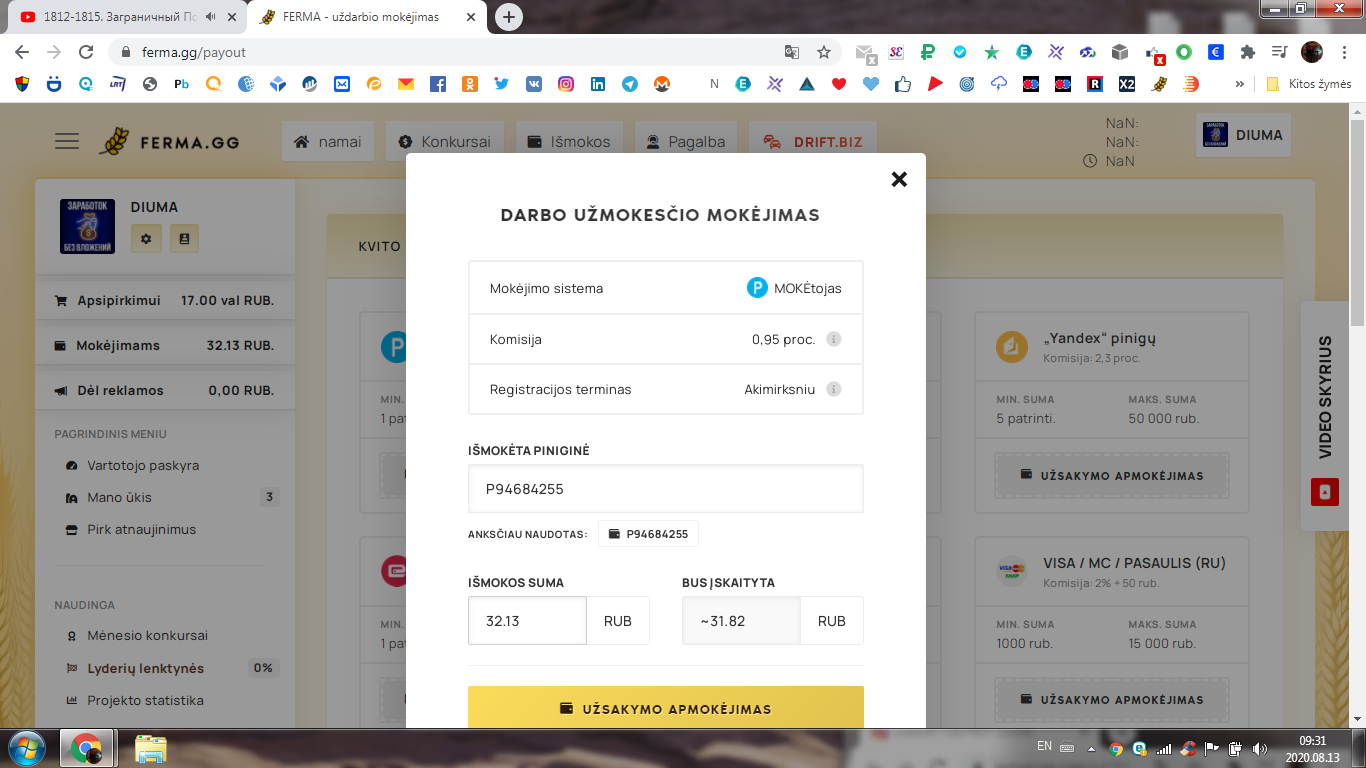Close the payout dialog with X
Viewport: 1366px width, 768px height.
[899, 179]
